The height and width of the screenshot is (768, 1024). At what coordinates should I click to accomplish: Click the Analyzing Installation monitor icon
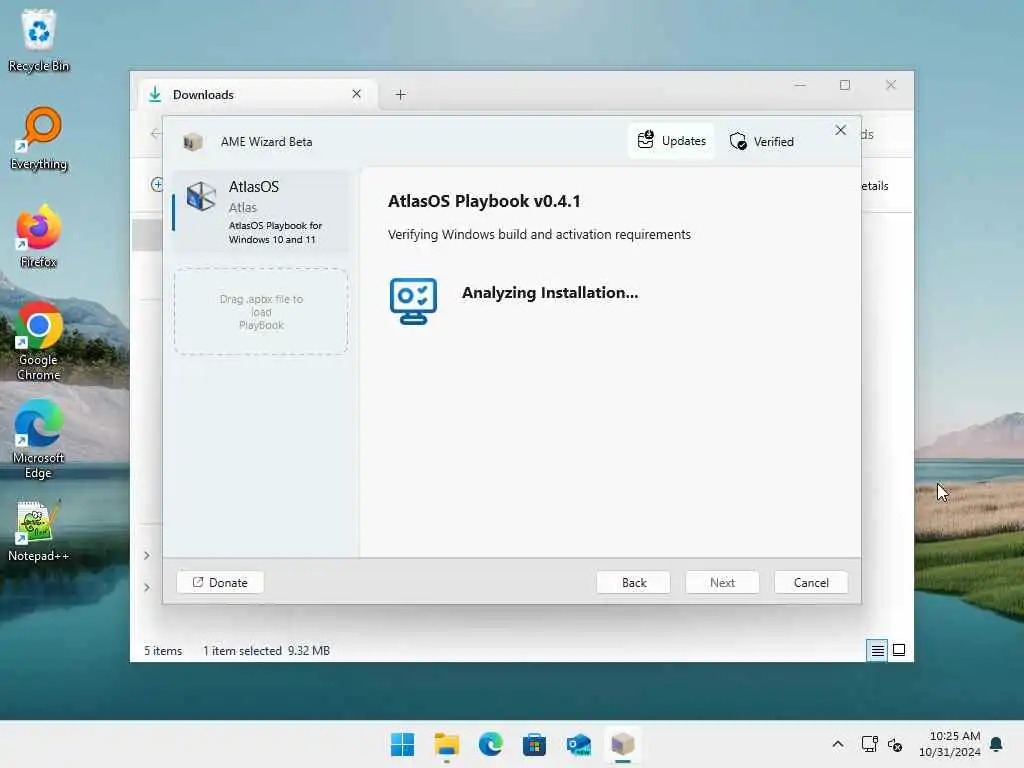point(413,301)
